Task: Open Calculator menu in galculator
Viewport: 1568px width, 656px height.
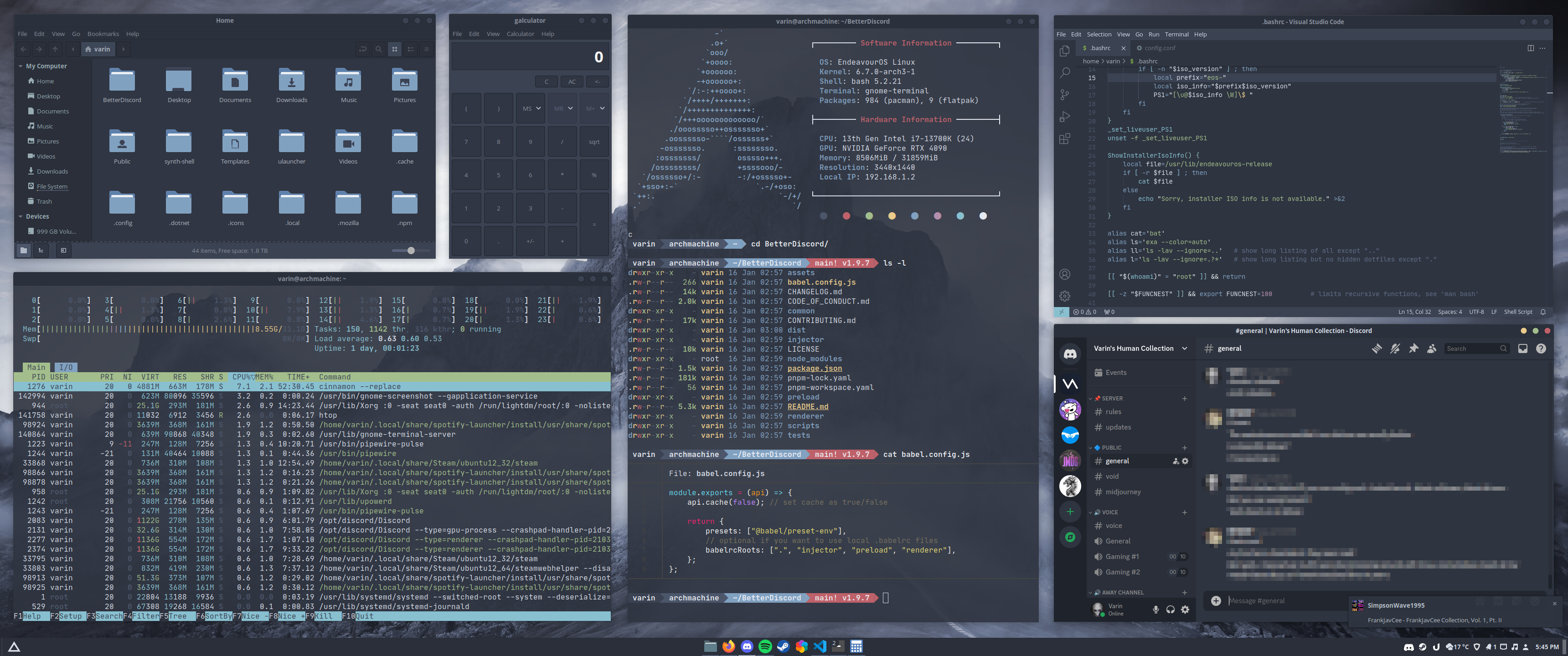Action: 520,34
